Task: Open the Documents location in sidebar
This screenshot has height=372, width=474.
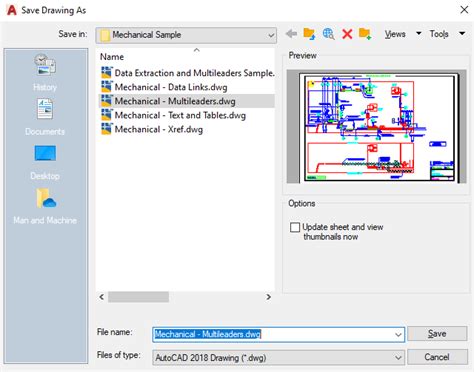Action: tap(45, 117)
